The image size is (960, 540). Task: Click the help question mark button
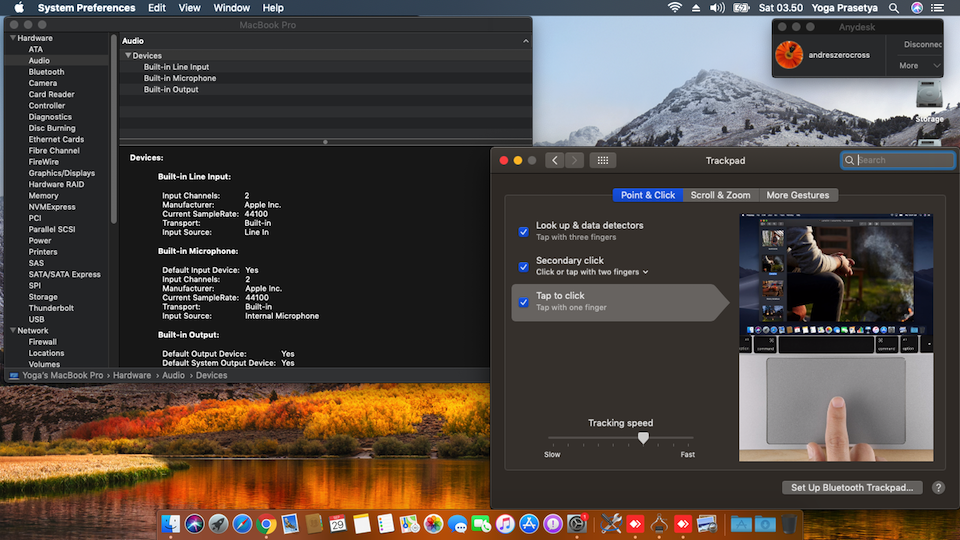pyautogui.click(x=938, y=488)
